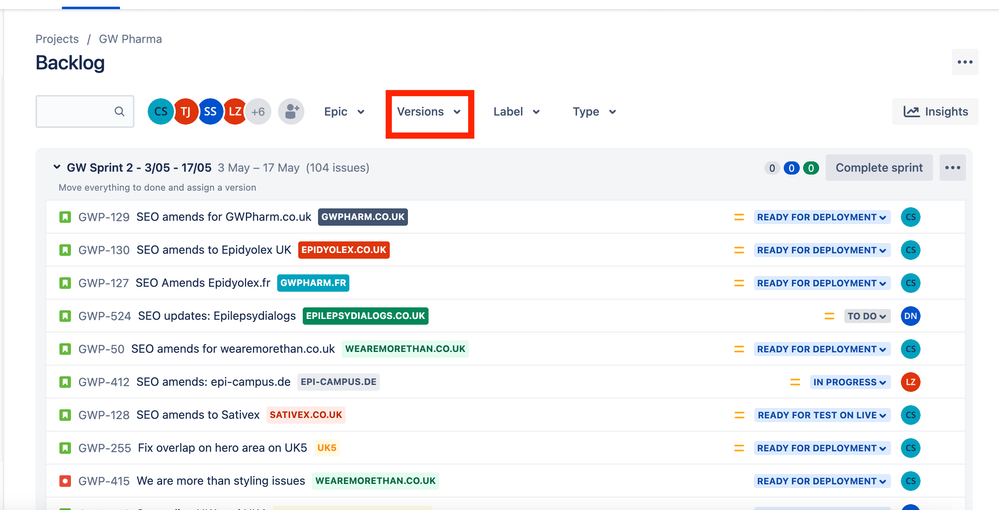This screenshot has height=510, width=999.
Task: Open the Type filter dropdown
Action: pyautogui.click(x=594, y=112)
